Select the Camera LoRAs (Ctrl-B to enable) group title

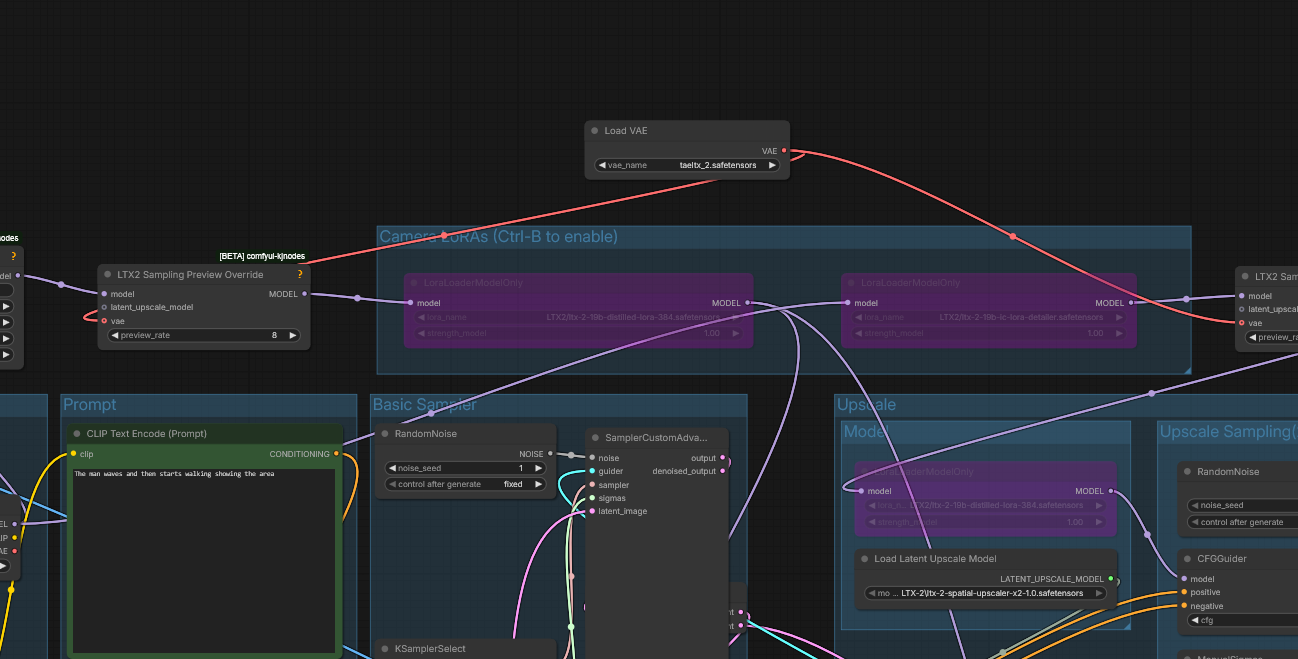pyautogui.click(x=498, y=237)
